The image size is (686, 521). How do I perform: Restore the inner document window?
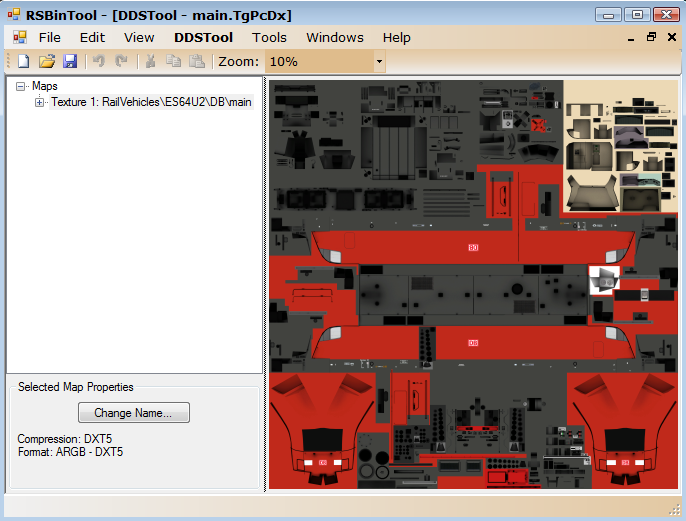click(651, 37)
